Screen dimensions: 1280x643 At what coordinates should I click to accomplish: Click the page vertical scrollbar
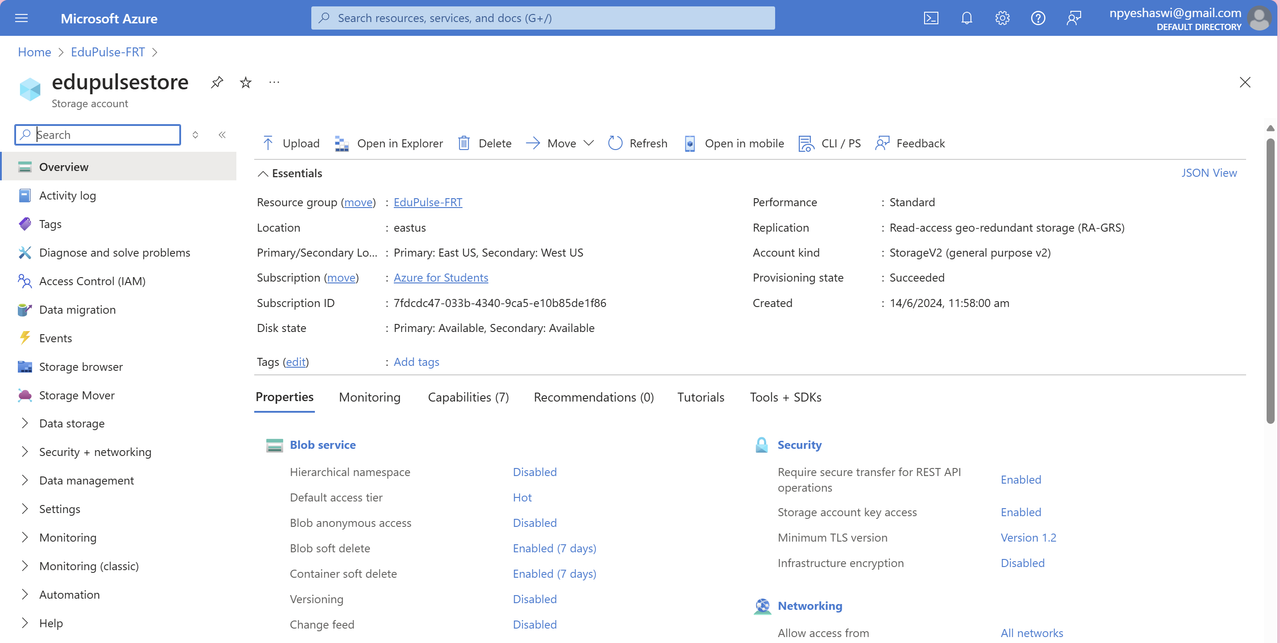tap(1271, 280)
